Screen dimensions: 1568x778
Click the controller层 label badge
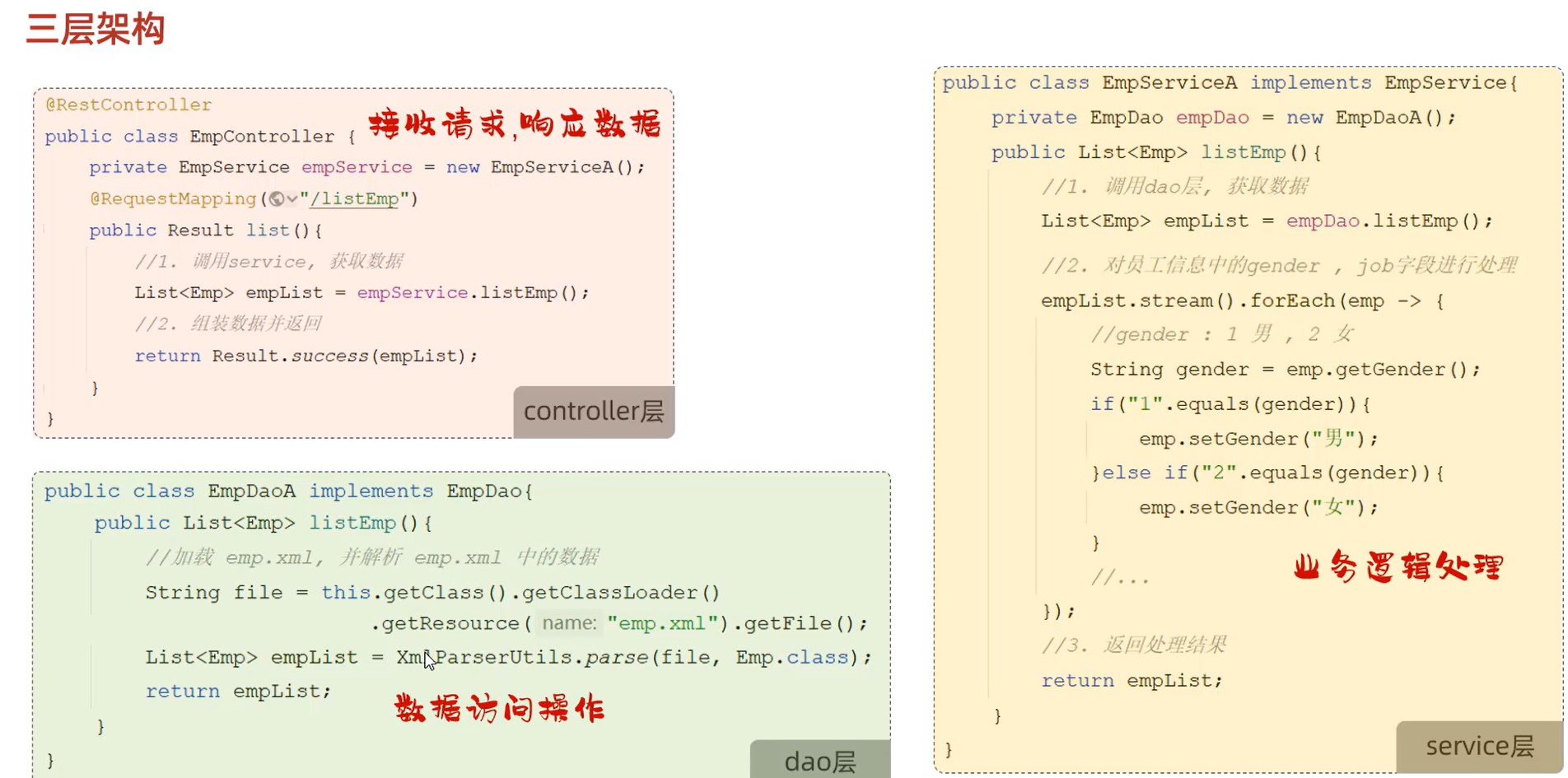[x=593, y=412]
